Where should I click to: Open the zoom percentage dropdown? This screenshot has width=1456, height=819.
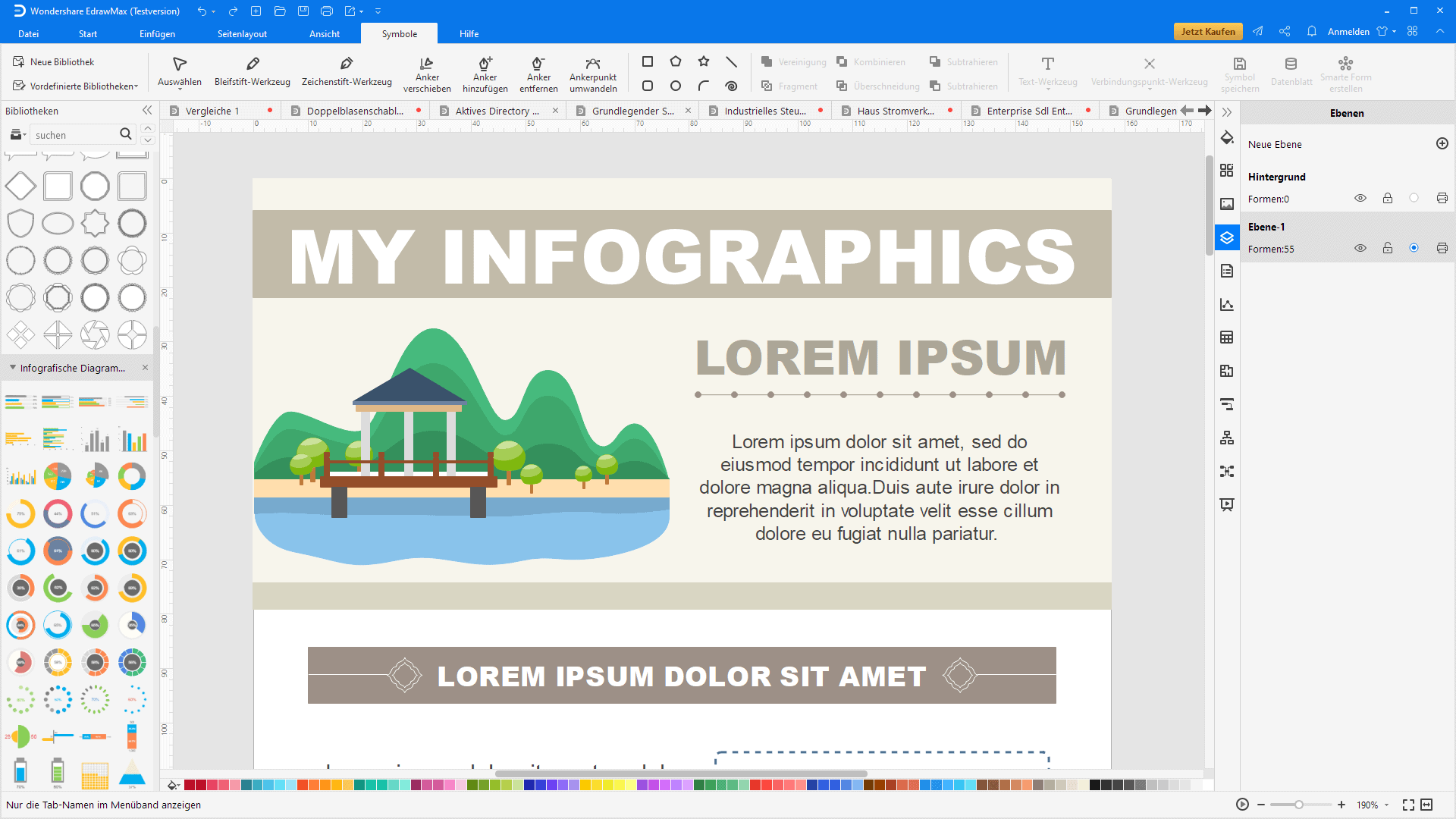1387,805
